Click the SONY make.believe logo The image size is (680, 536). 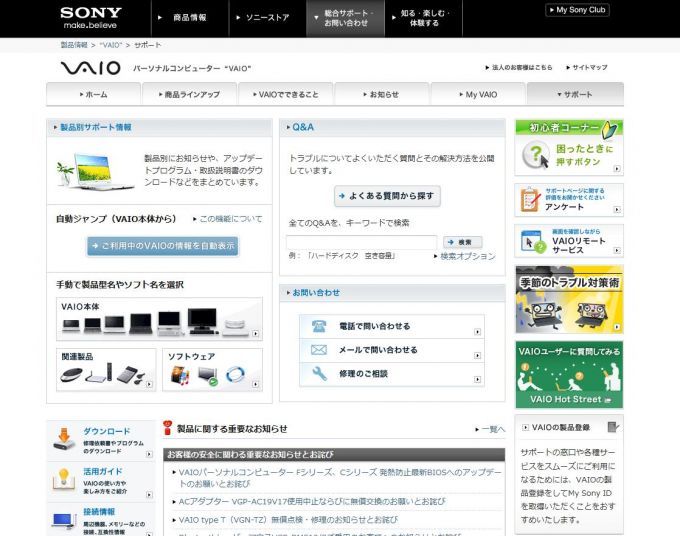91,18
